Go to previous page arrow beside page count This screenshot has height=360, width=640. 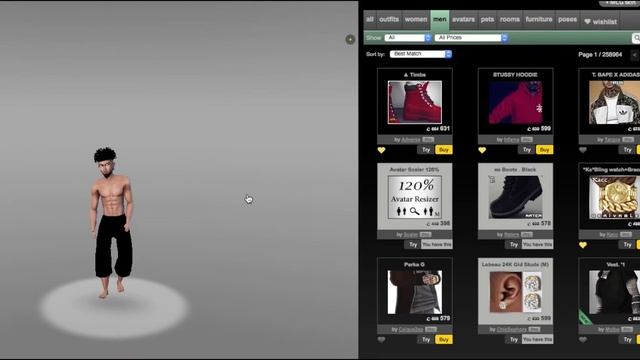tap(635, 55)
